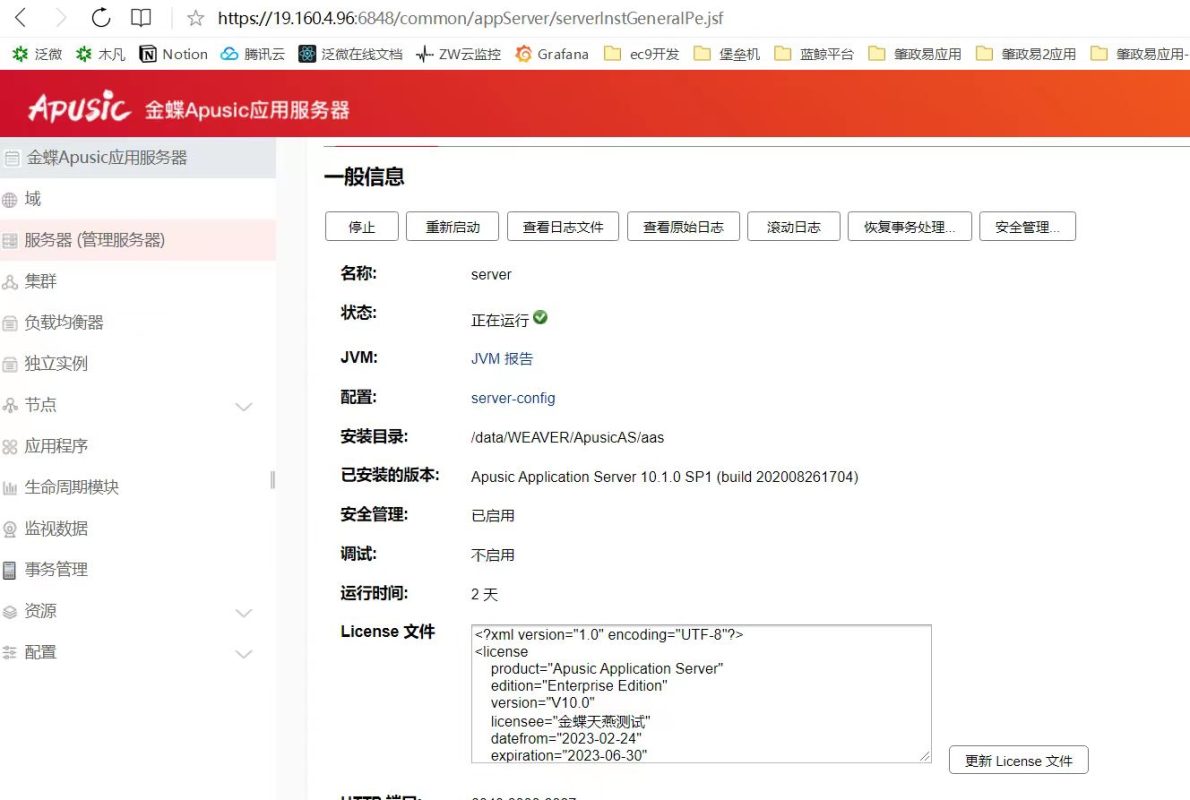Select 集群 in the left sidebar
Image resolution: width=1190 pixels, height=800 pixels.
click(41, 282)
